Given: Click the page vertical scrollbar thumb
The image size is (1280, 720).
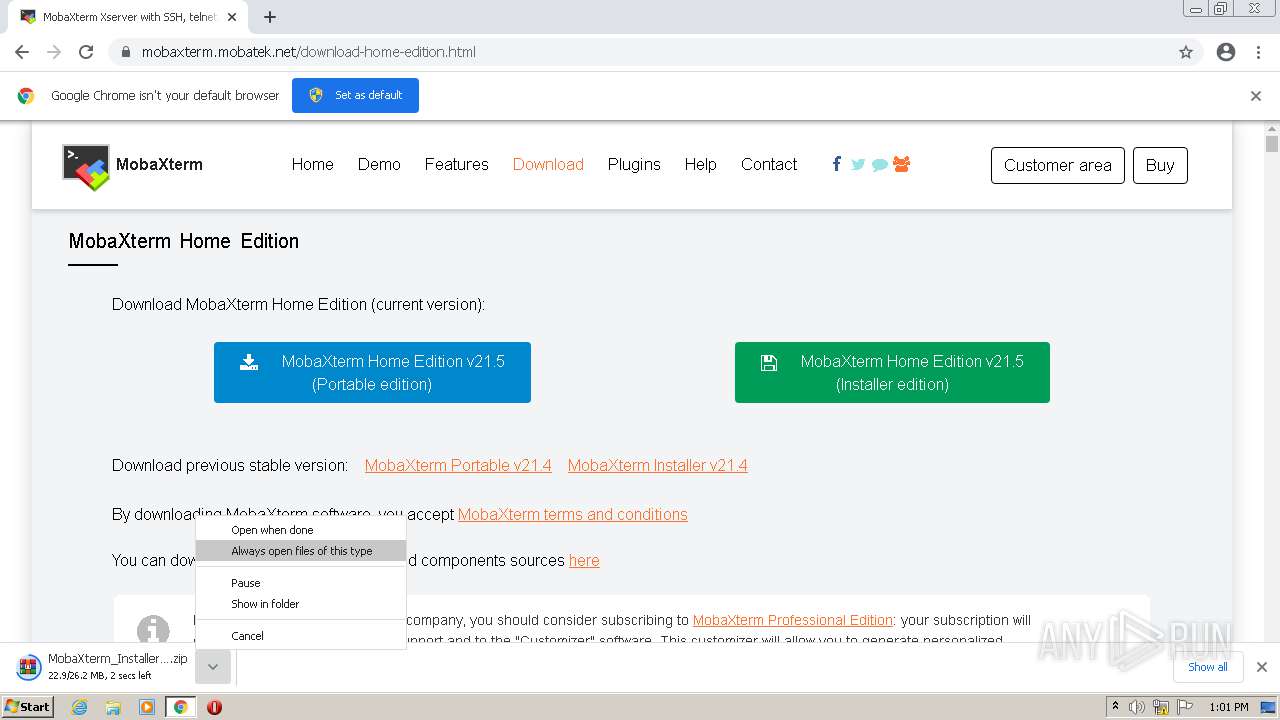Looking at the screenshot, I should [x=1272, y=144].
